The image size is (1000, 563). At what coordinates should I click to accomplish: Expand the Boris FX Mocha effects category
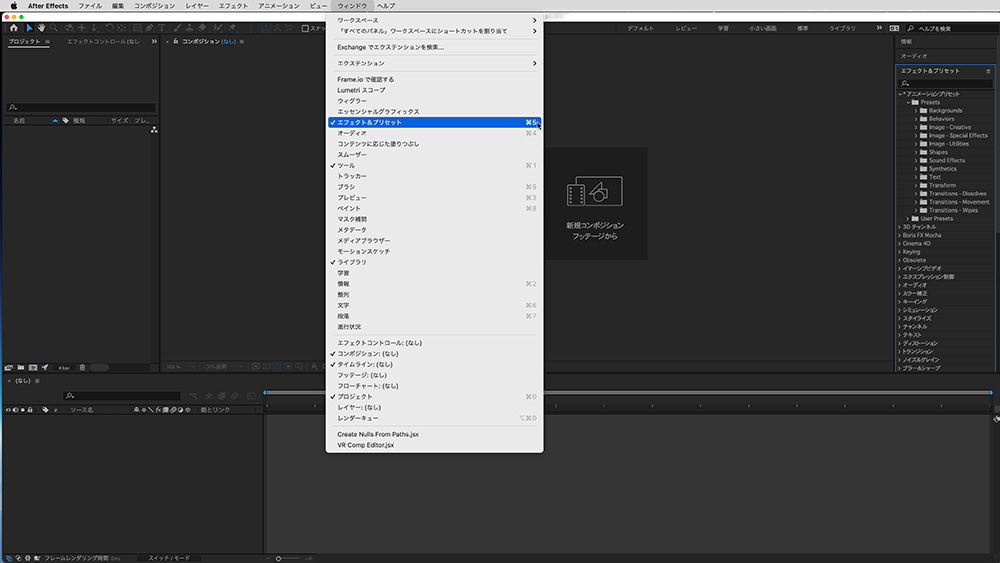coord(899,235)
